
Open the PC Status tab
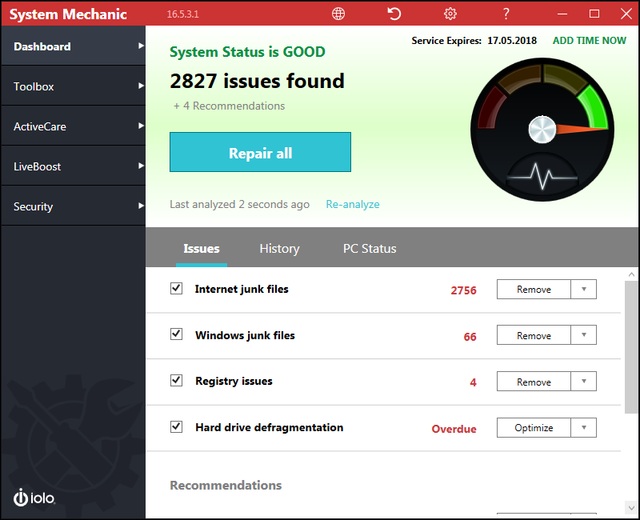tap(369, 249)
